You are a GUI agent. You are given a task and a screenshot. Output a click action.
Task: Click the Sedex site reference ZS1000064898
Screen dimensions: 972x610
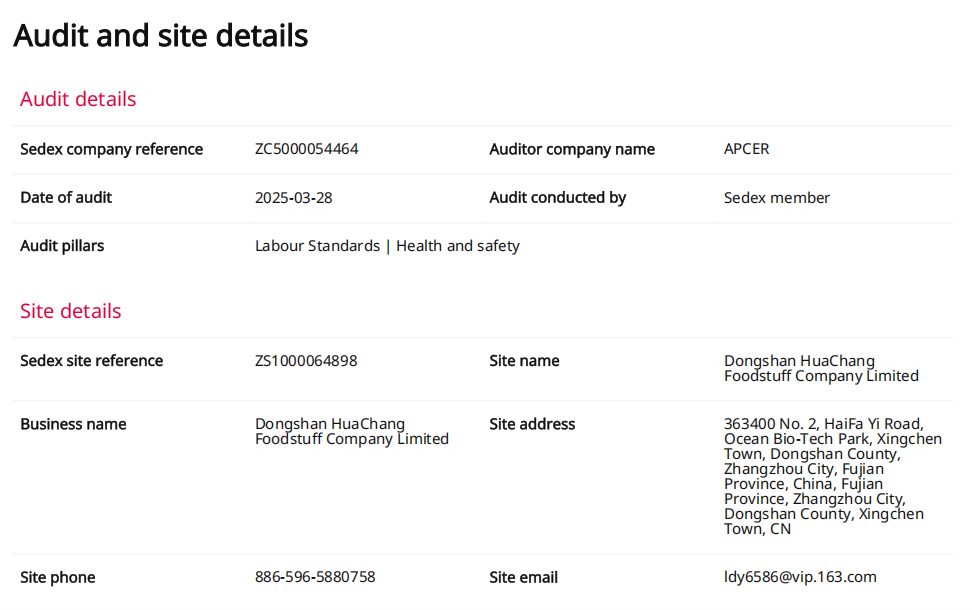(305, 361)
